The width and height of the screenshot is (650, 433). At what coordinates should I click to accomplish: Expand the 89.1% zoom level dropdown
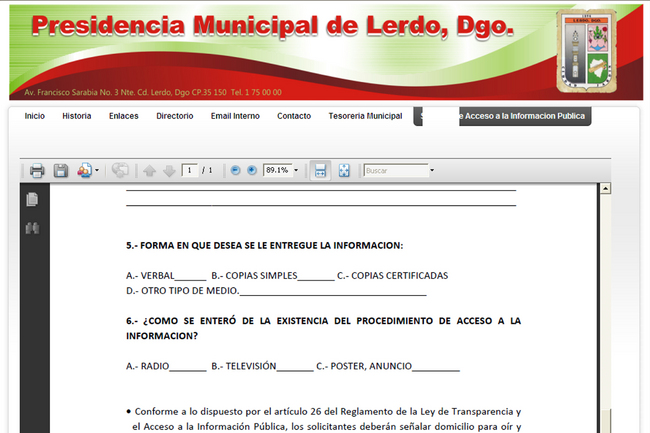pos(296,171)
